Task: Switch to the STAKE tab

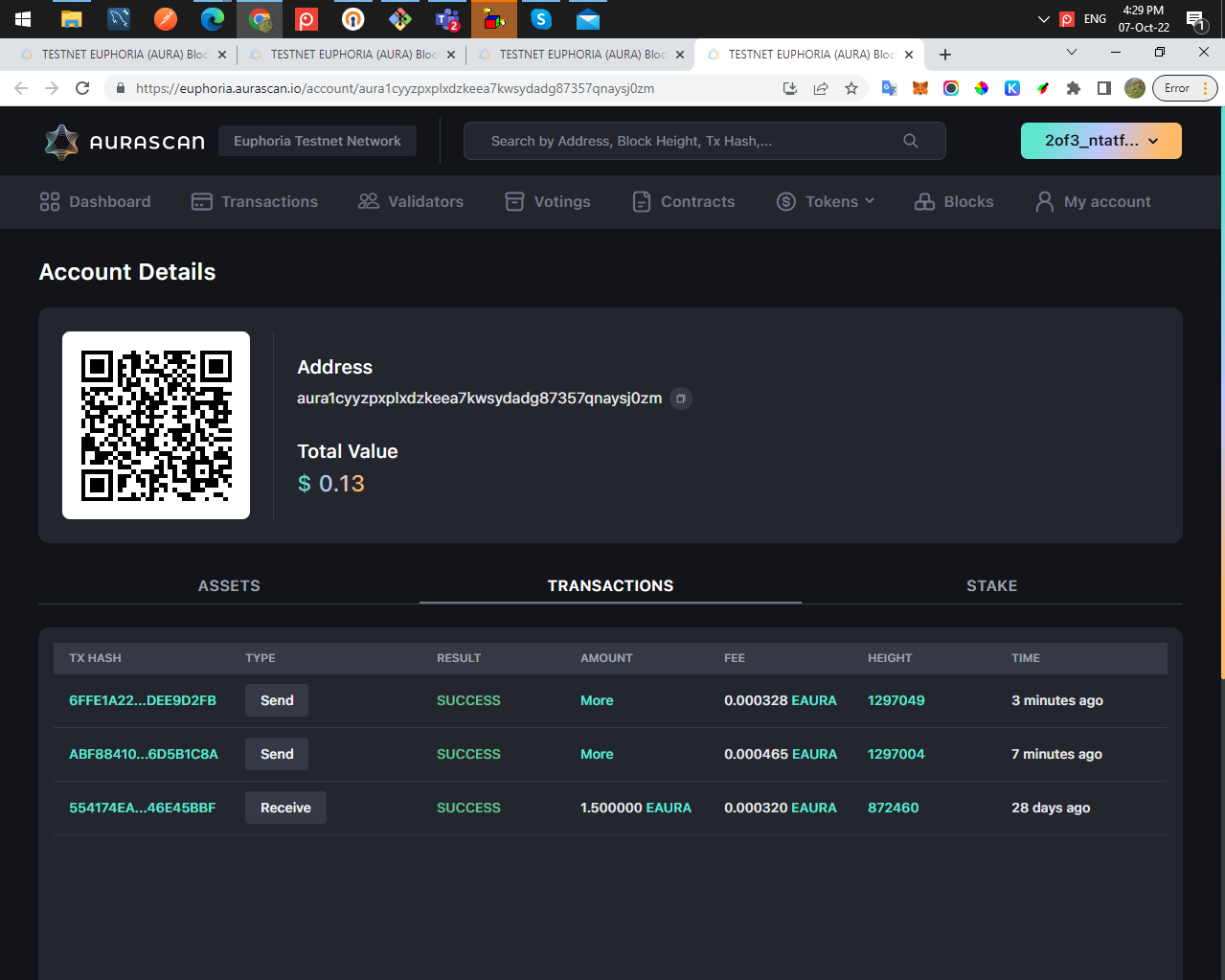Action: click(991, 585)
